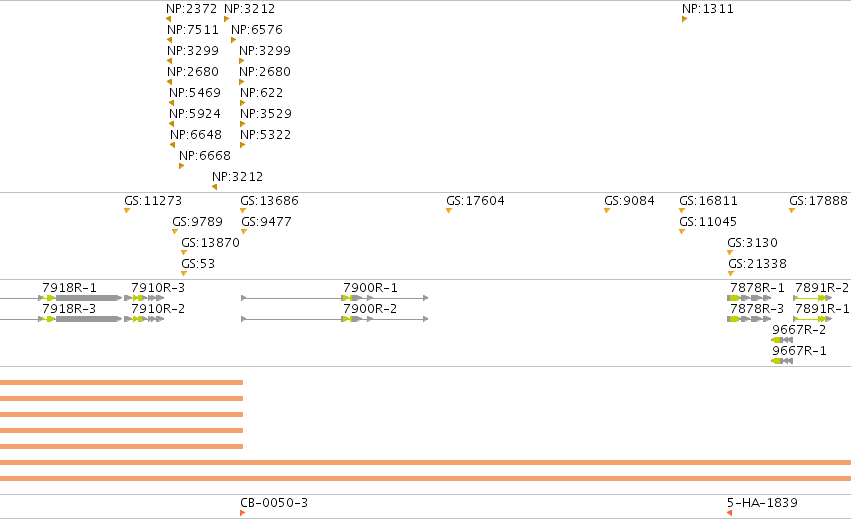Open the NP:7511 feature label
851x519 pixels.
pos(193,30)
